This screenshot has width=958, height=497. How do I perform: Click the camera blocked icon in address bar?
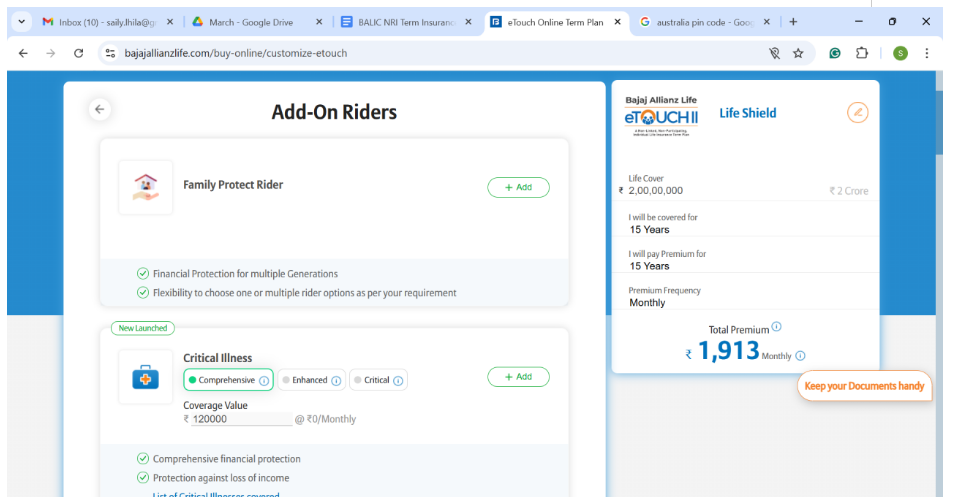774,53
